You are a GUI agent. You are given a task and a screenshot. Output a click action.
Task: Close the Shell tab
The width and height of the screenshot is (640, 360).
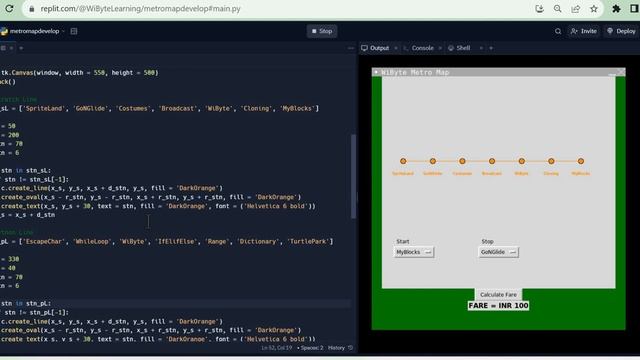click(481, 48)
